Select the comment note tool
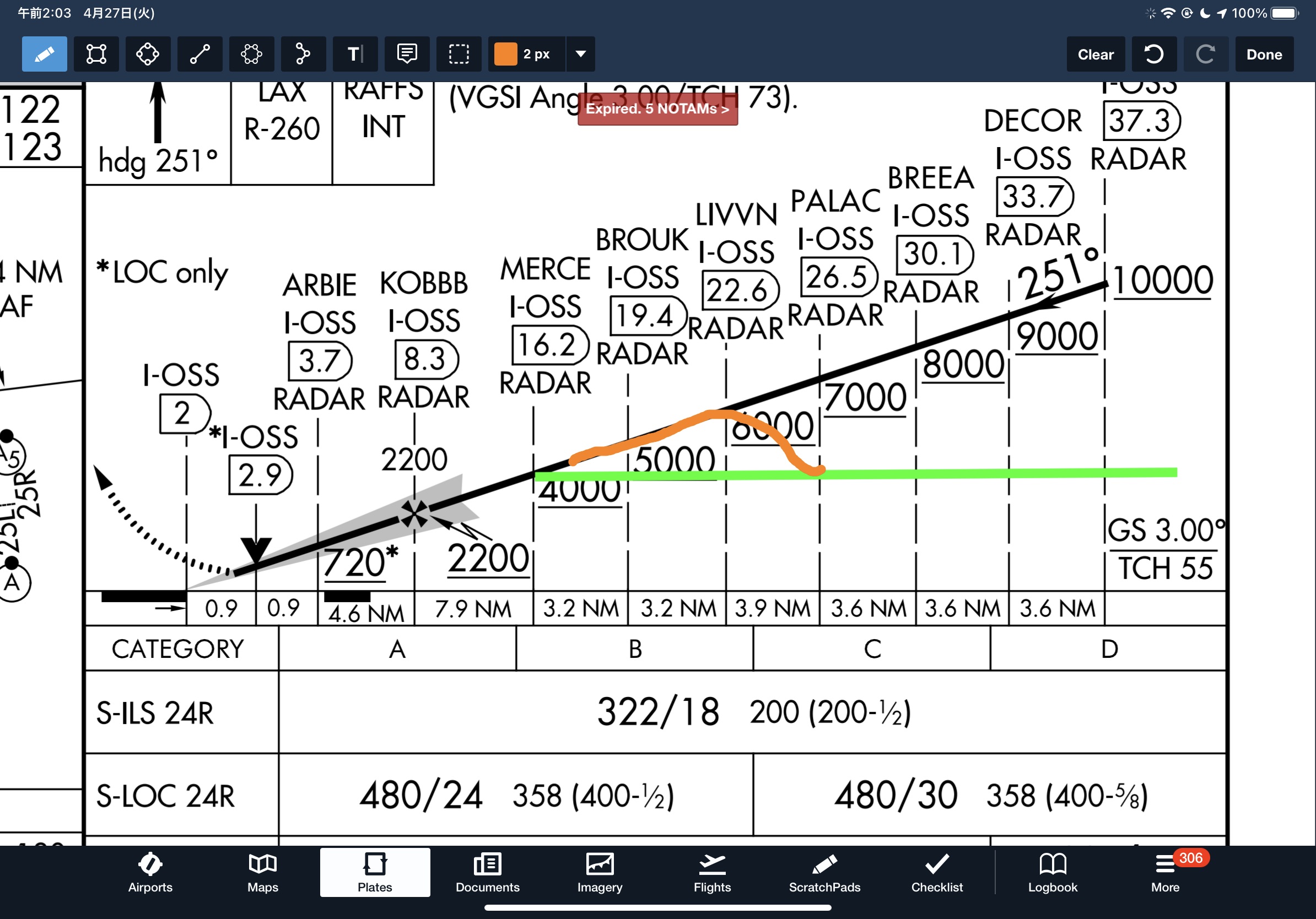The width and height of the screenshot is (1316, 919). (x=406, y=55)
